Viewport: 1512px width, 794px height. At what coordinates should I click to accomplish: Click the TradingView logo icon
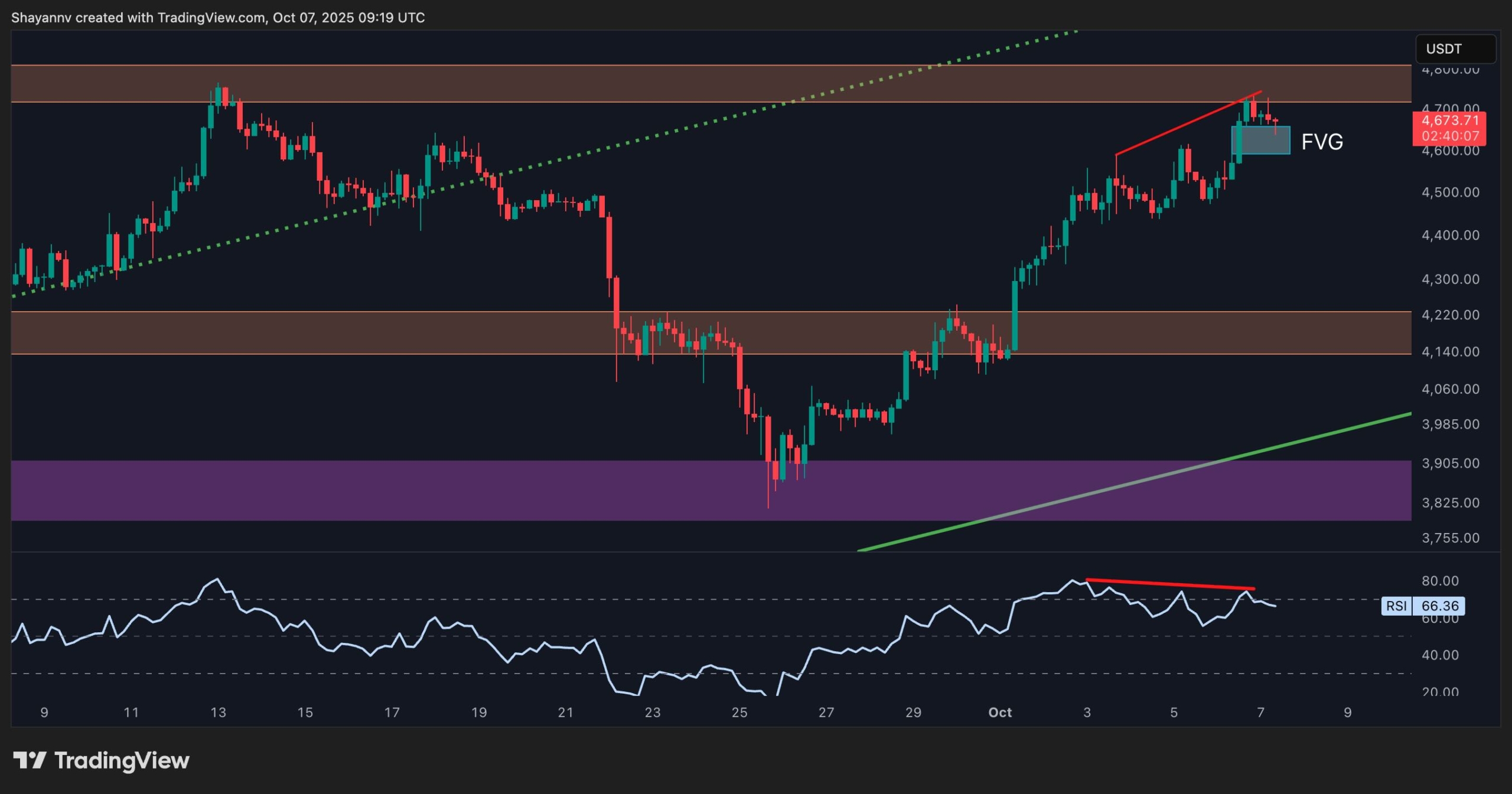(x=30, y=760)
